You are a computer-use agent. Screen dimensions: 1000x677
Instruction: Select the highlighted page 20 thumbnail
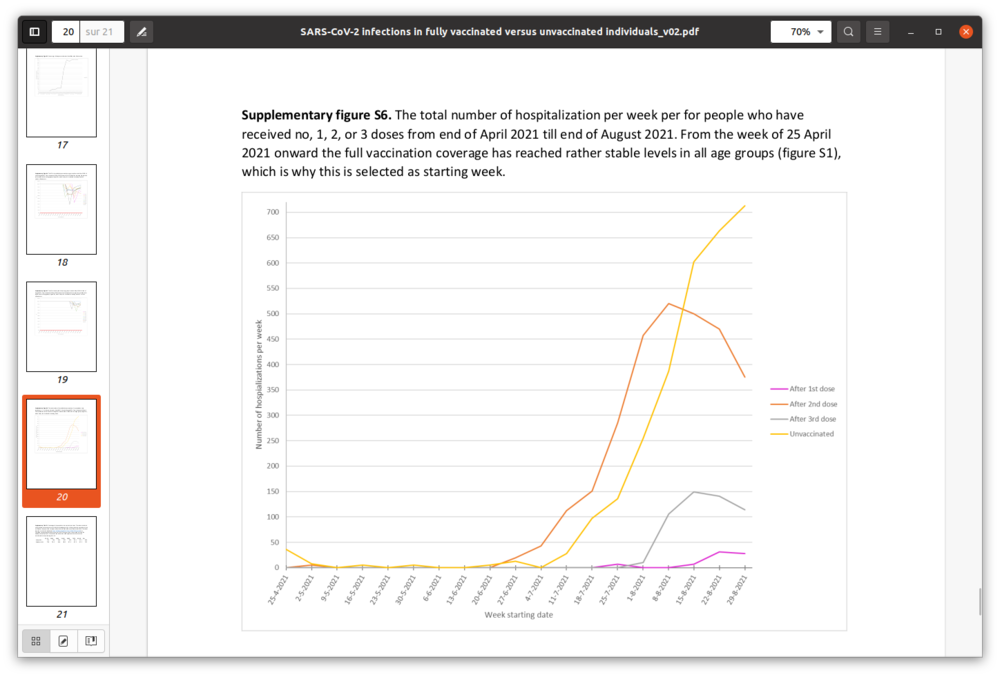tap(61, 444)
